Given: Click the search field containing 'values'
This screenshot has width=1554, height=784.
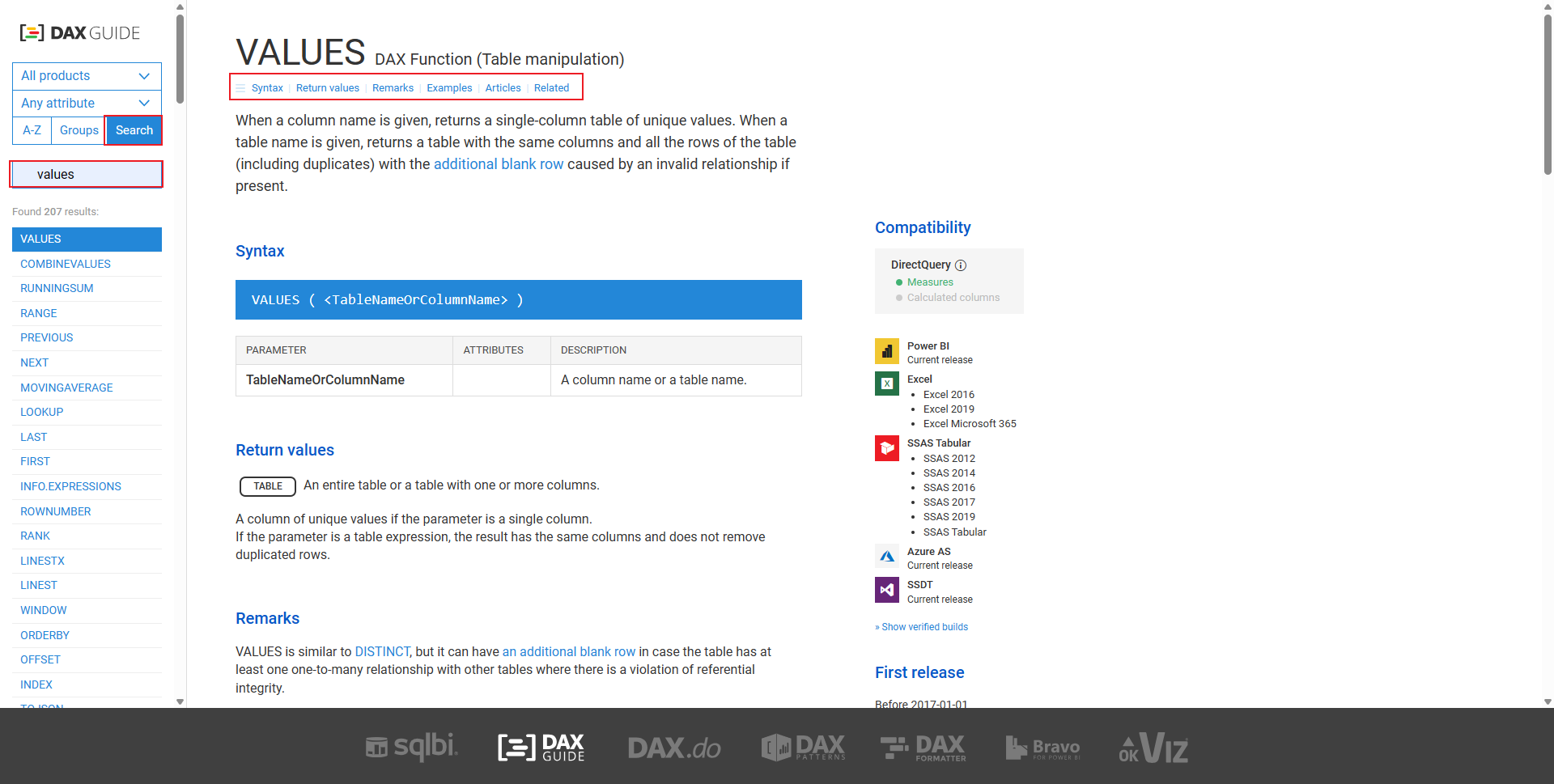Looking at the screenshot, I should (87, 174).
